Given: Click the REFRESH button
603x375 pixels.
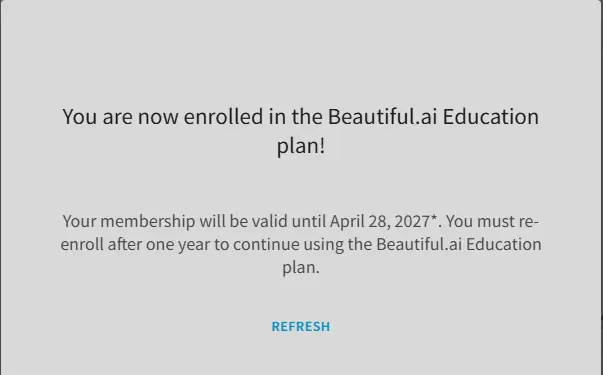Looking at the screenshot, I should pos(301,327).
